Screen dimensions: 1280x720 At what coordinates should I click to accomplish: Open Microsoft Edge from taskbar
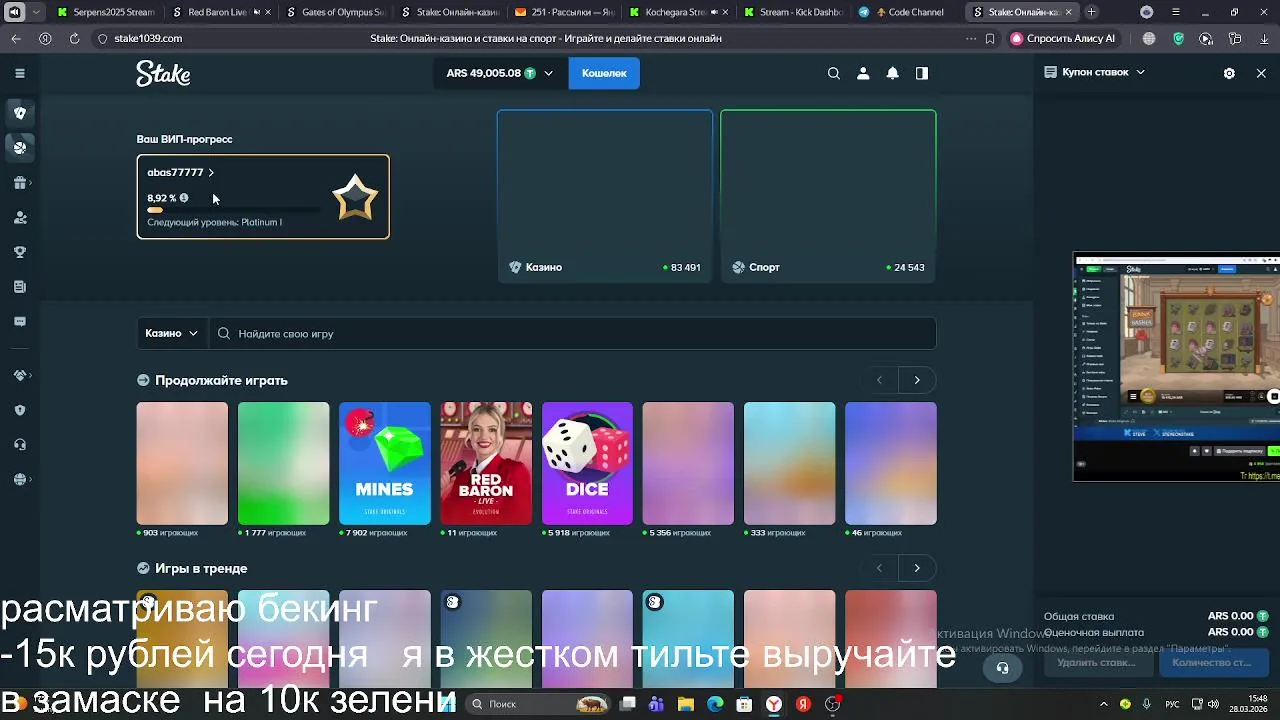(x=715, y=704)
